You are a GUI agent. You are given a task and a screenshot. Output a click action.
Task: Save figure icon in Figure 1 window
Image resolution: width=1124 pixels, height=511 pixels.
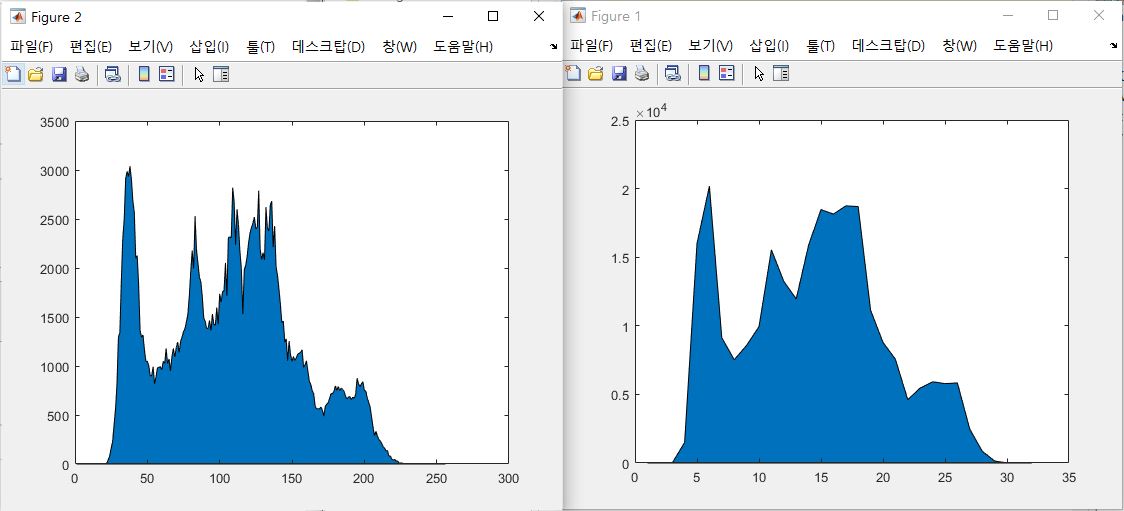pos(619,73)
